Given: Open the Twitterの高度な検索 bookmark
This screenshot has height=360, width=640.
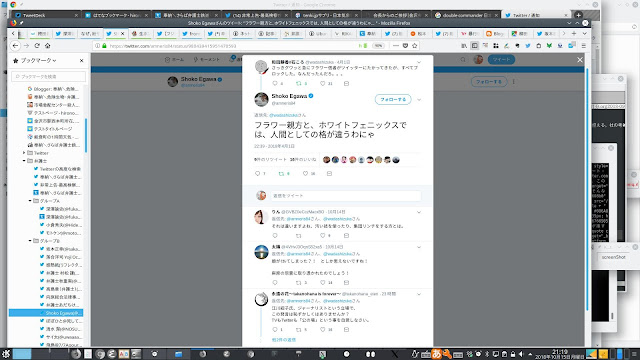Looking at the screenshot, I should (60, 169).
